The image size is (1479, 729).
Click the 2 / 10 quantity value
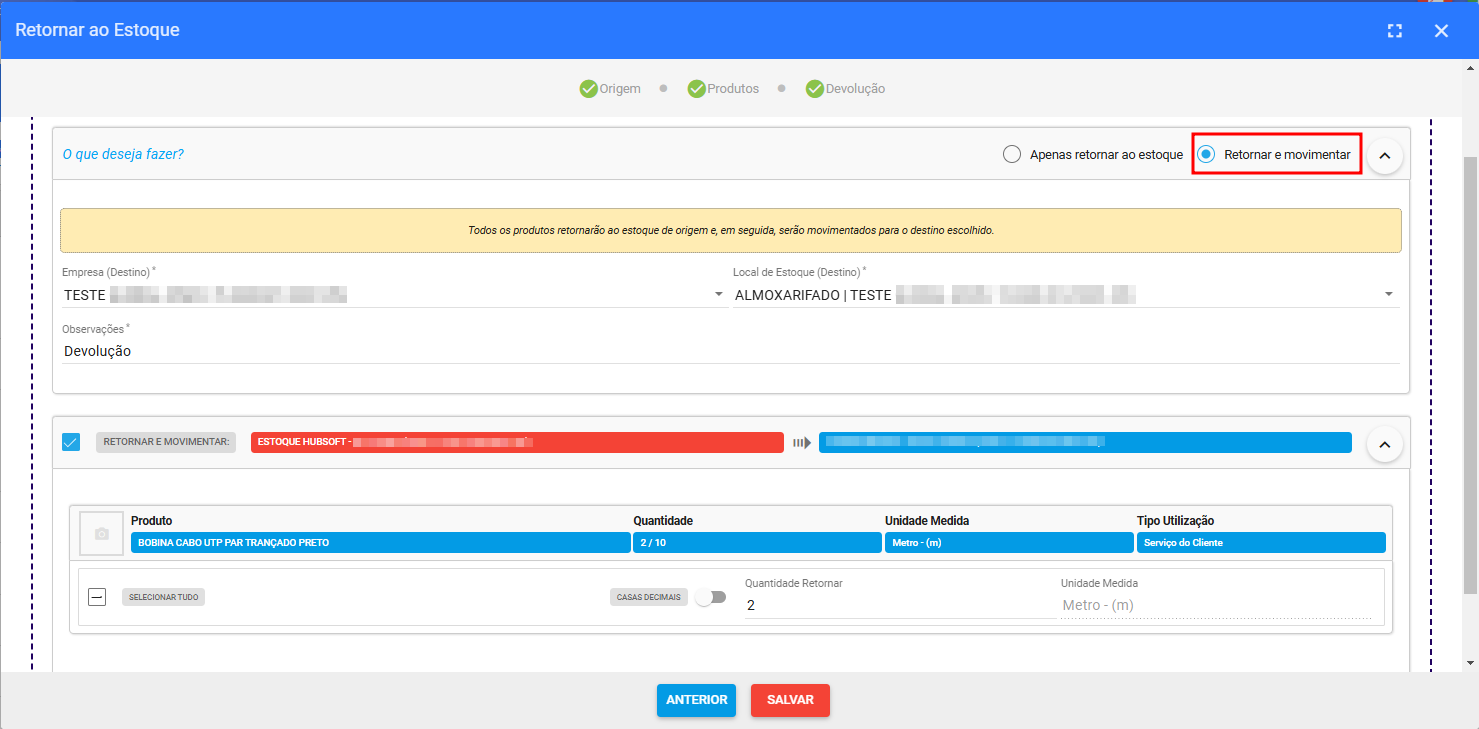click(757, 543)
